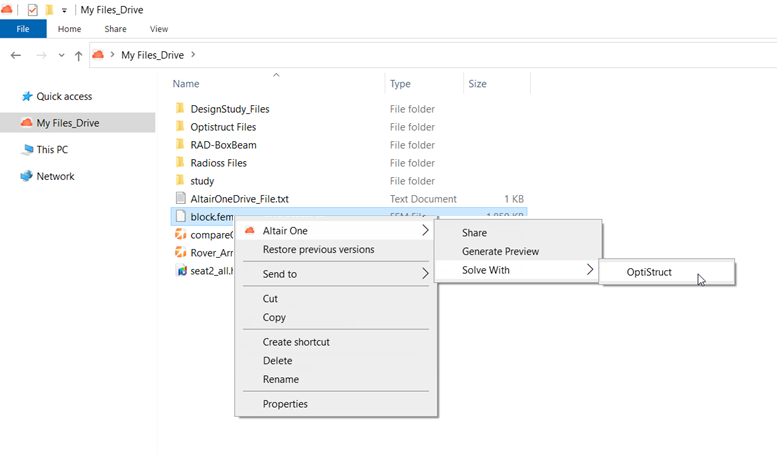Click the Properties checkmark icon in quick access toolbar
Image resolution: width=777 pixels, height=455 pixels.
coord(32,9)
